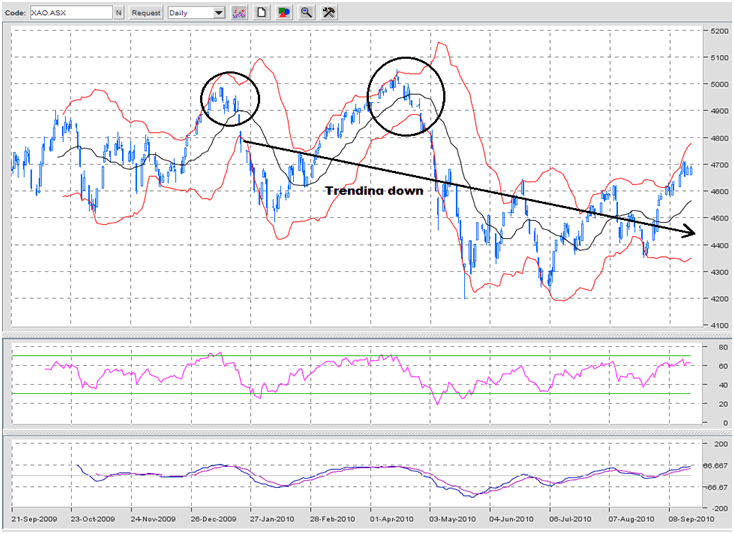Click the -200 value on the lower indicator axis
Viewport: 734px width, 534px height.
[720, 508]
